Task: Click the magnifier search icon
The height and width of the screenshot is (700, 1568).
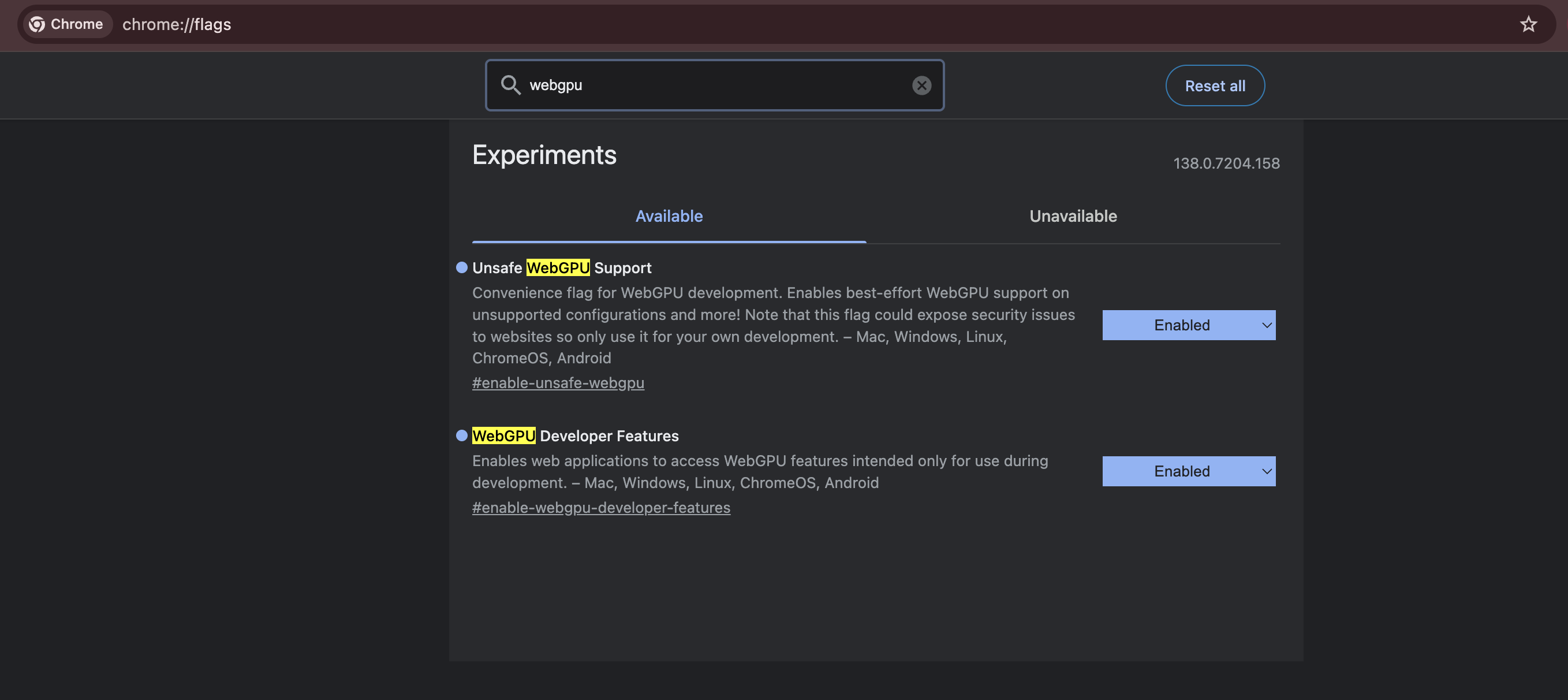Action: (x=510, y=85)
